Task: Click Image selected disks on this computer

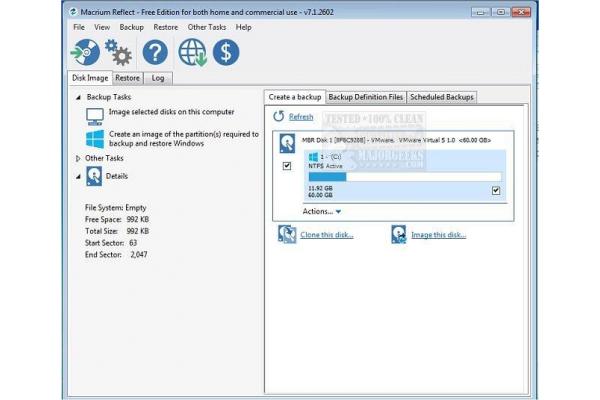Action: tap(171, 112)
